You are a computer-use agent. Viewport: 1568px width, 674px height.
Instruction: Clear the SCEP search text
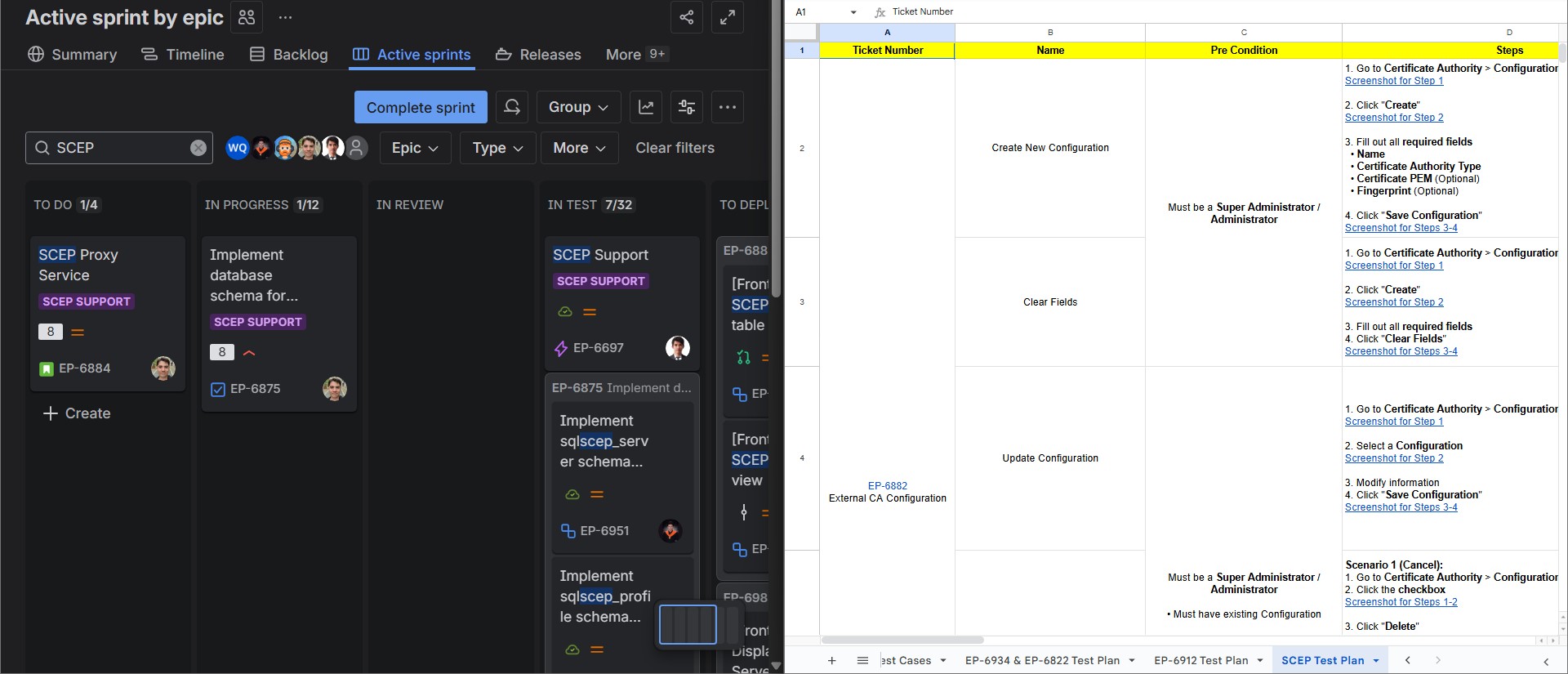point(198,148)
